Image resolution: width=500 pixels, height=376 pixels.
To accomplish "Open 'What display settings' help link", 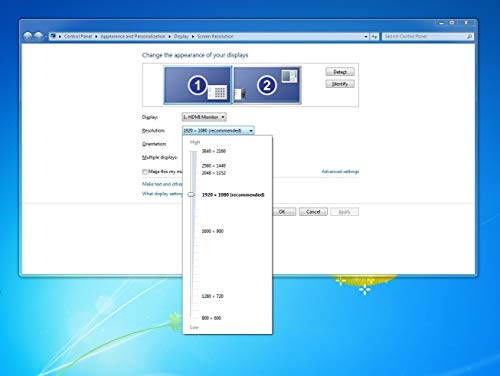I will click(x=162, y=194).
